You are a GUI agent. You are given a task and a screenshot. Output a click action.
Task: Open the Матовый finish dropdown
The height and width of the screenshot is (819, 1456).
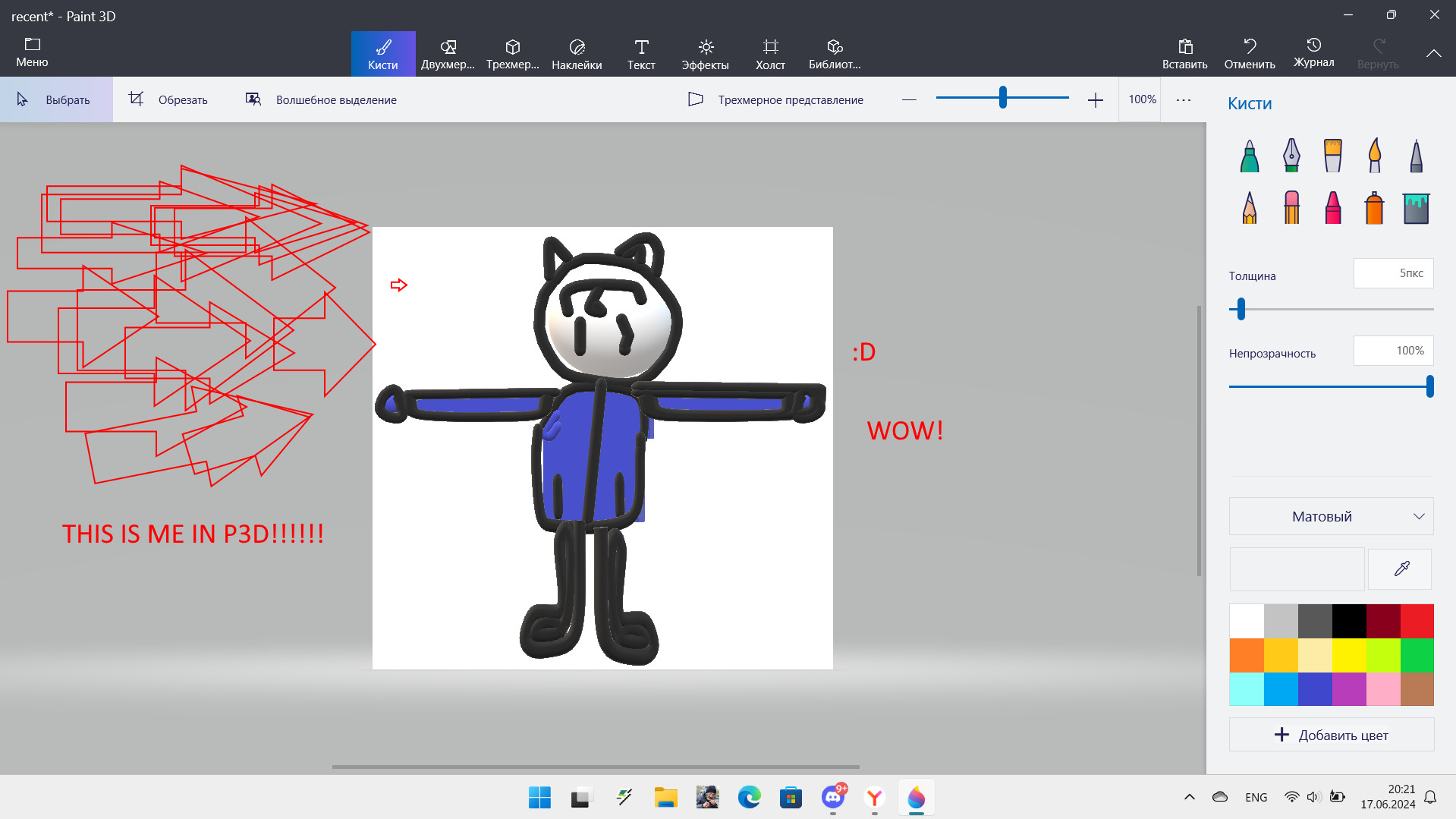(x=1330, y=516)
